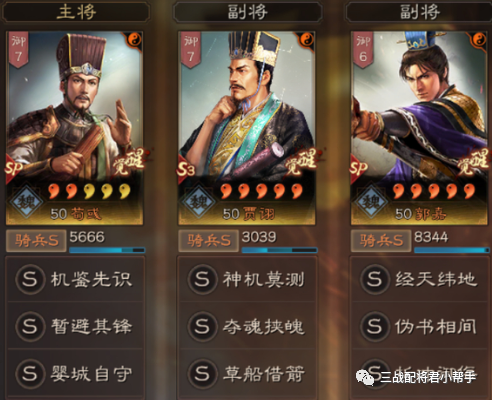Viewport: 492px width, 400px height.
Task: Click the yin-yang icon on 贾诩's card
Action: click(306, 41)
